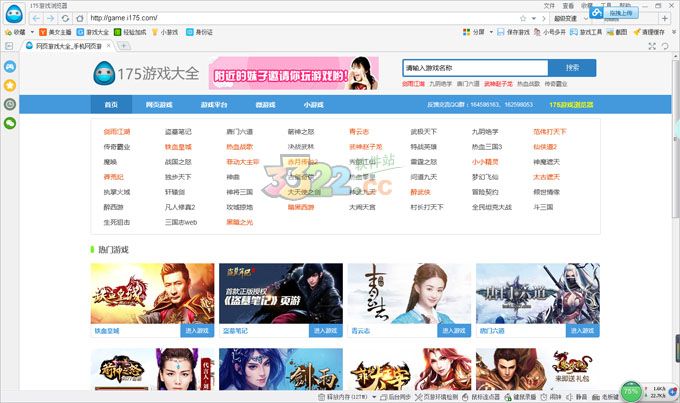
Task: Select the 微游戏 nav tab
Action: [x=265, y=105]
